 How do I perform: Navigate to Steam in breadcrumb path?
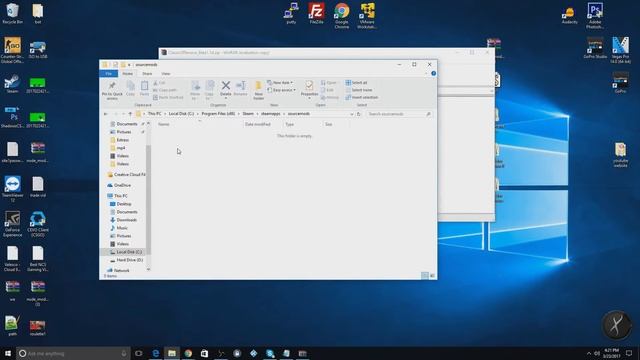pos(248,114)
